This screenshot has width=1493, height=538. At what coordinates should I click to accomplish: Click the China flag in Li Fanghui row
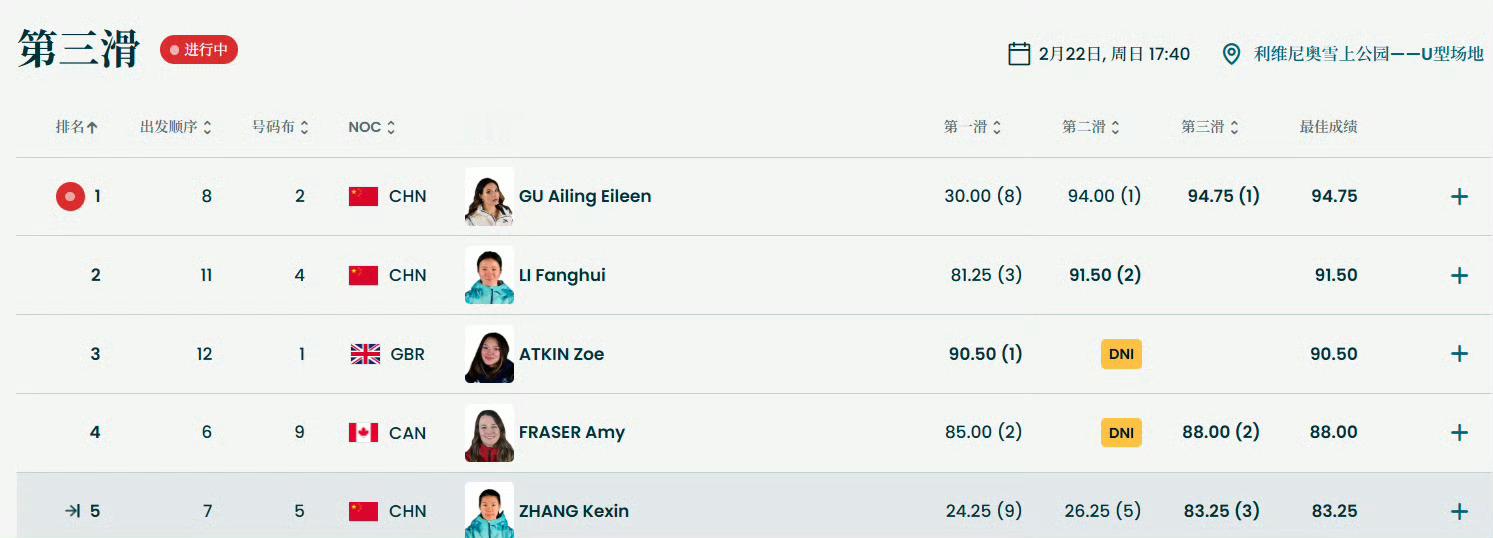[363, 275]
